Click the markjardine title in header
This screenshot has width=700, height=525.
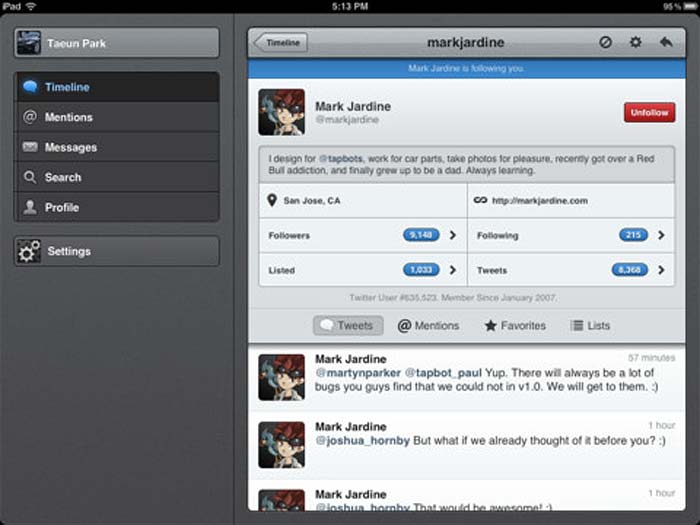[466, 42]
